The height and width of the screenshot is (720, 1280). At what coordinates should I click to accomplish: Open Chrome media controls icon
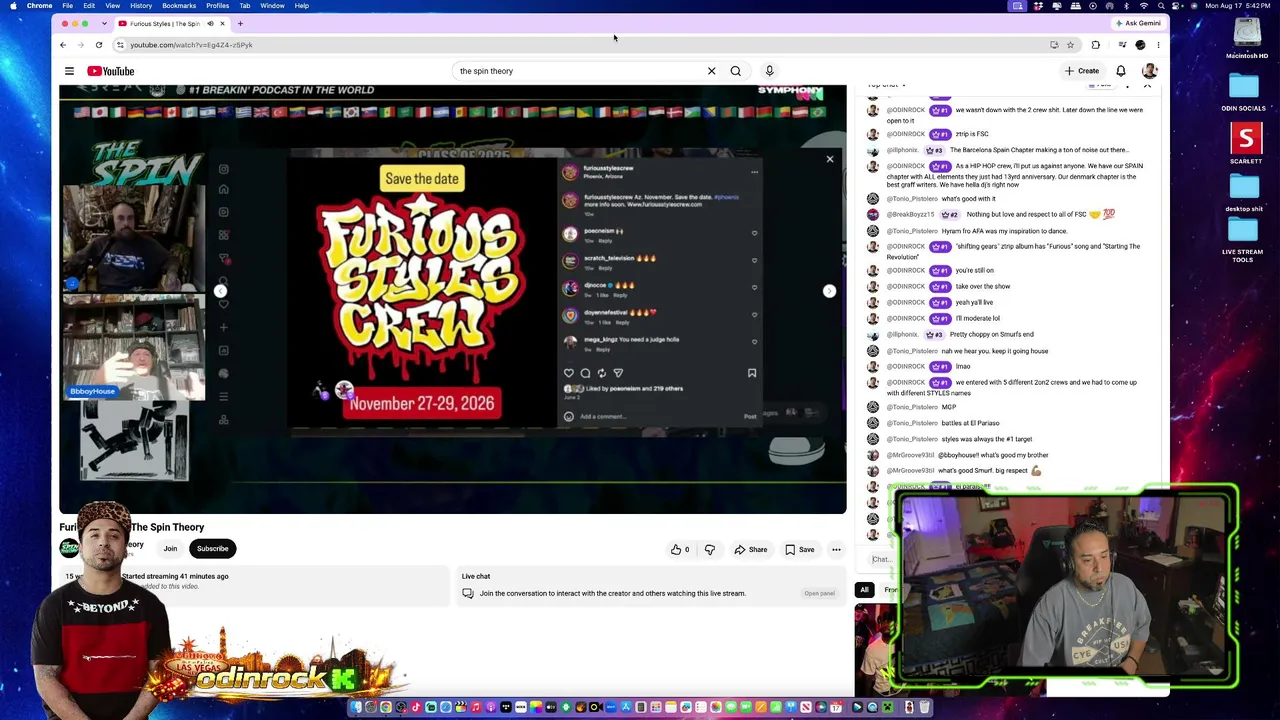pos(1122,45)
